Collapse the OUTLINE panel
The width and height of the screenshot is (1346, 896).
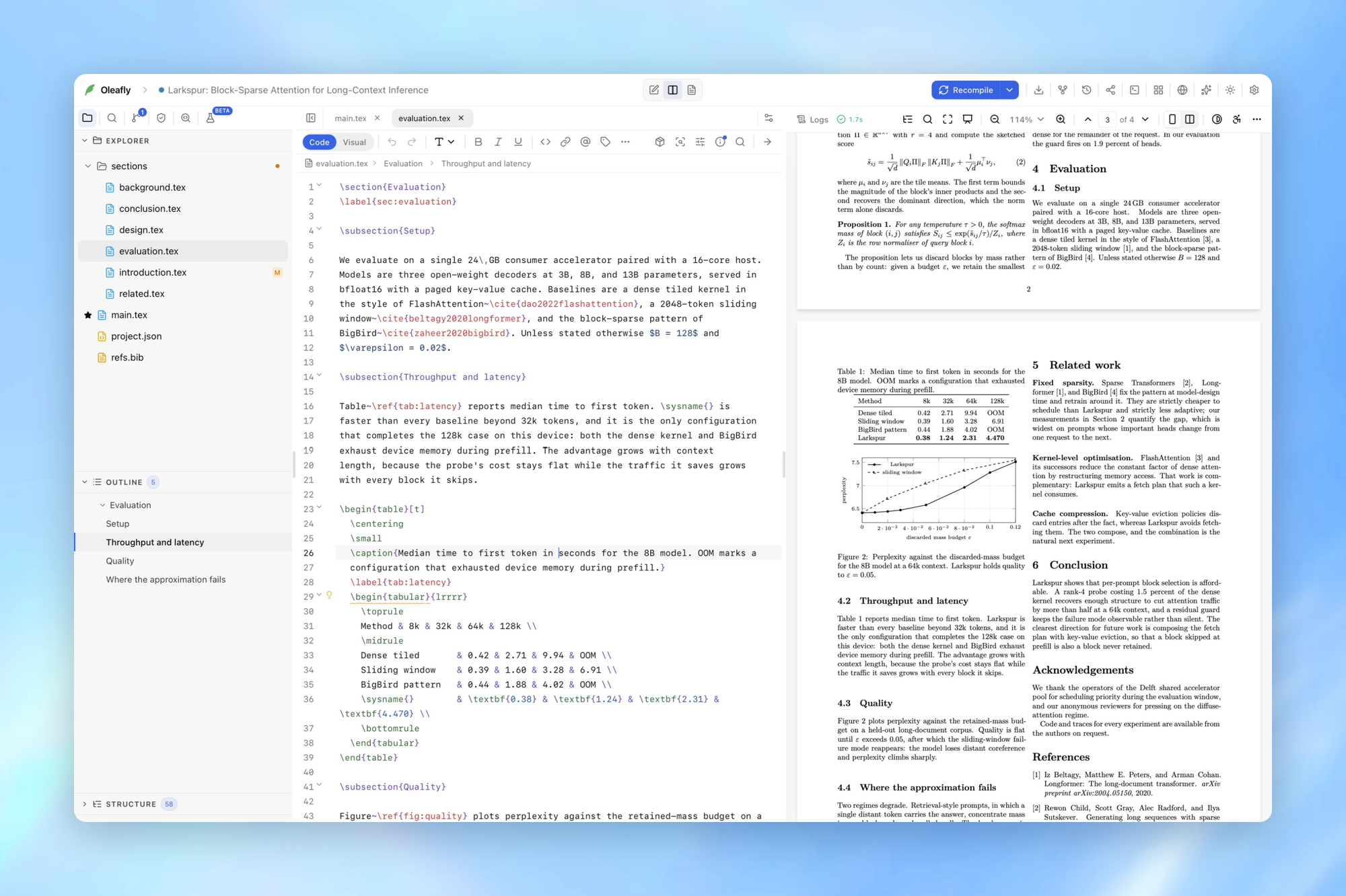[x=84, y=482]
